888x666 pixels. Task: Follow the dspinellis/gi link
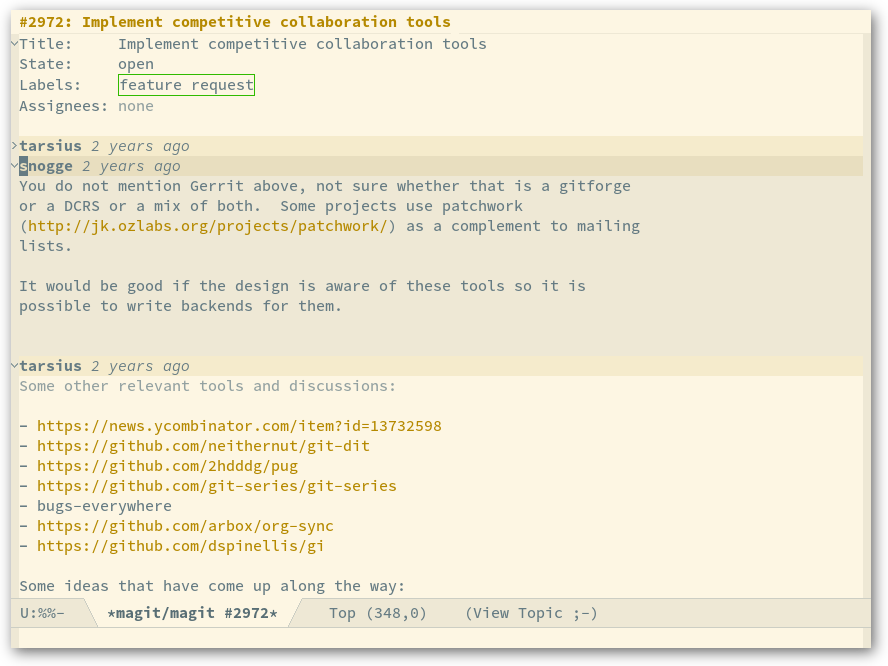tap(181, 546)
